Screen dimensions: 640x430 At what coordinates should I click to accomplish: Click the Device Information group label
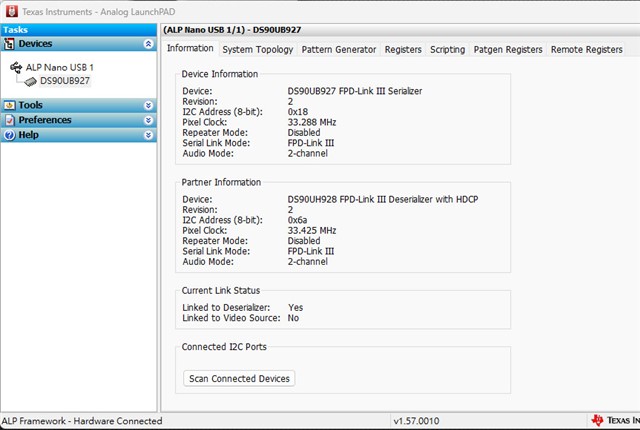tap(220, 74)
